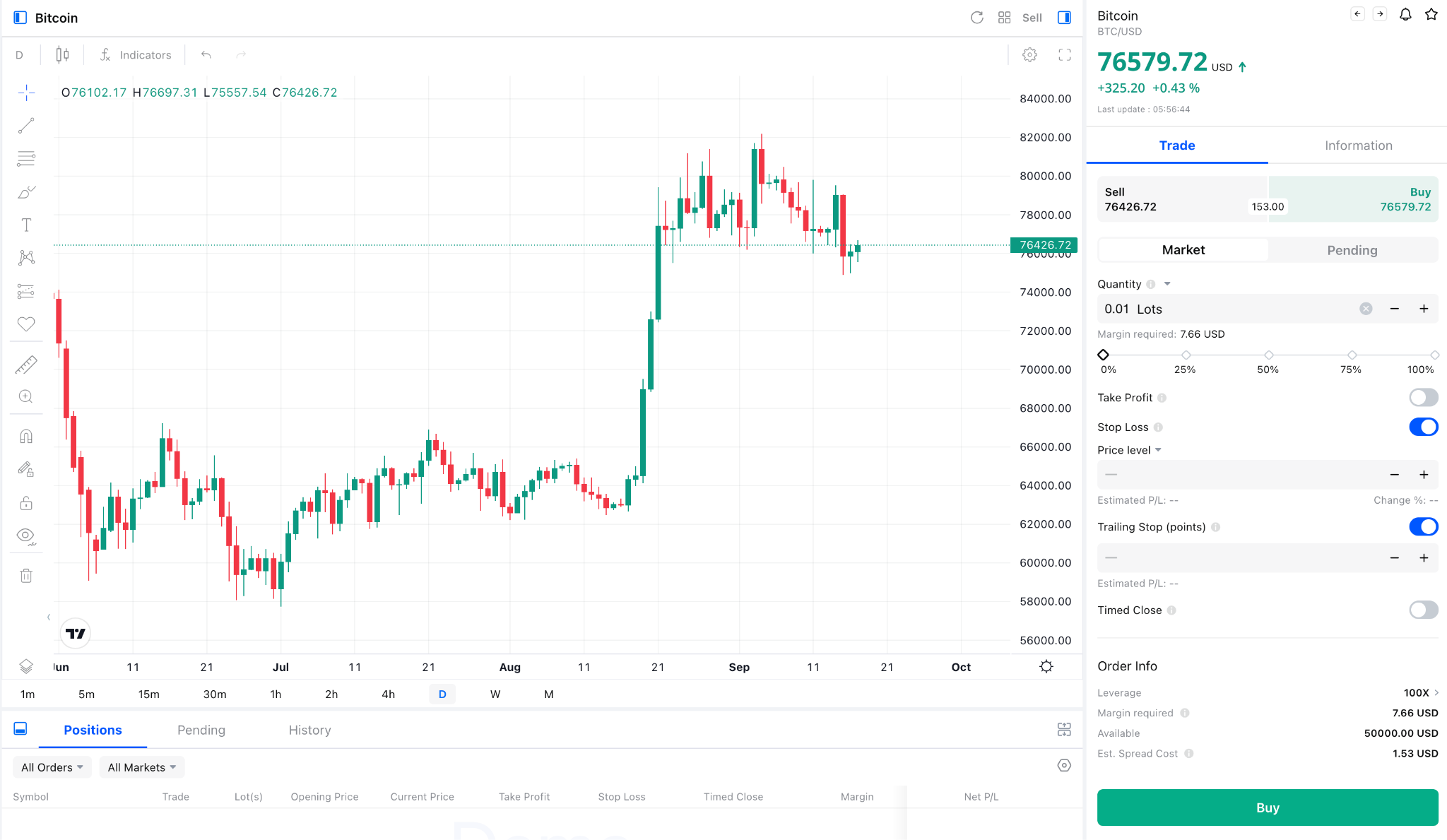The width and height of the screenshot is (1447, 840).
Task: Remove drawings with the trash icon
Action: pos(26,576)
